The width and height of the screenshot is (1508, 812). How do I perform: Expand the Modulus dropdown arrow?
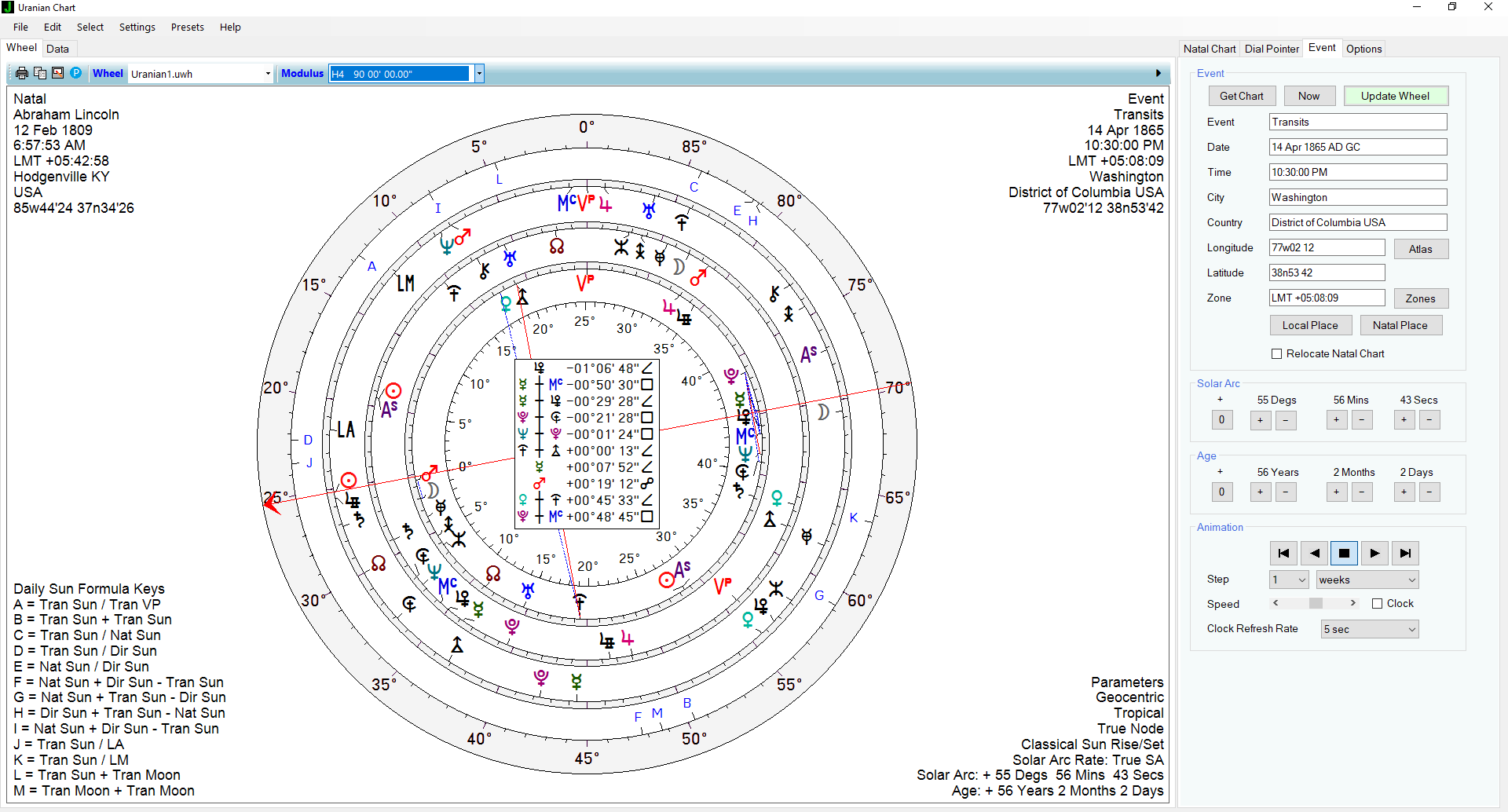pos(479,74)
